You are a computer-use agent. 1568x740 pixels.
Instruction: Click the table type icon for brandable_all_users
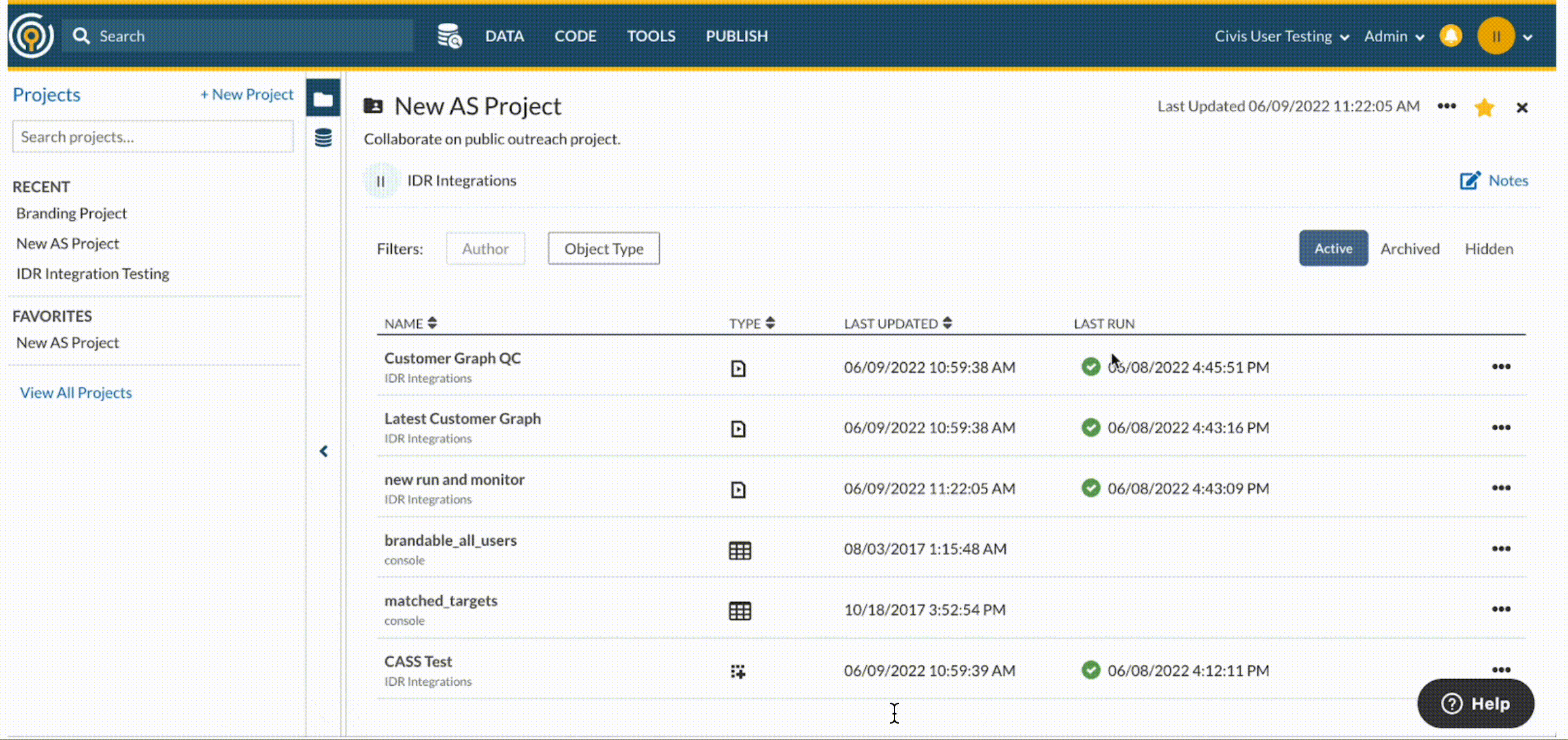coord(740,550)
